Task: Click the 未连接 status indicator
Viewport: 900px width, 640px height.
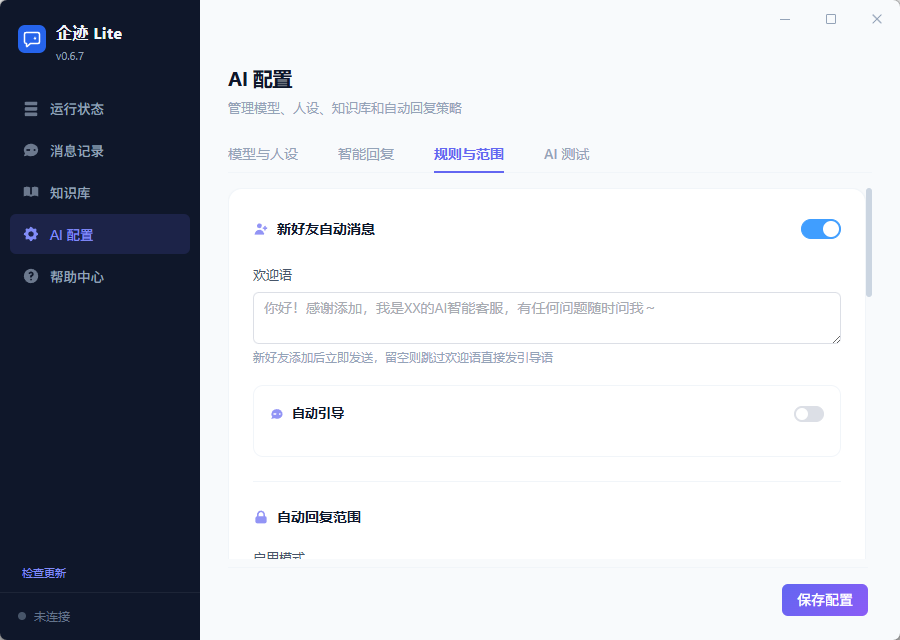Action: [x=46, y=616]
